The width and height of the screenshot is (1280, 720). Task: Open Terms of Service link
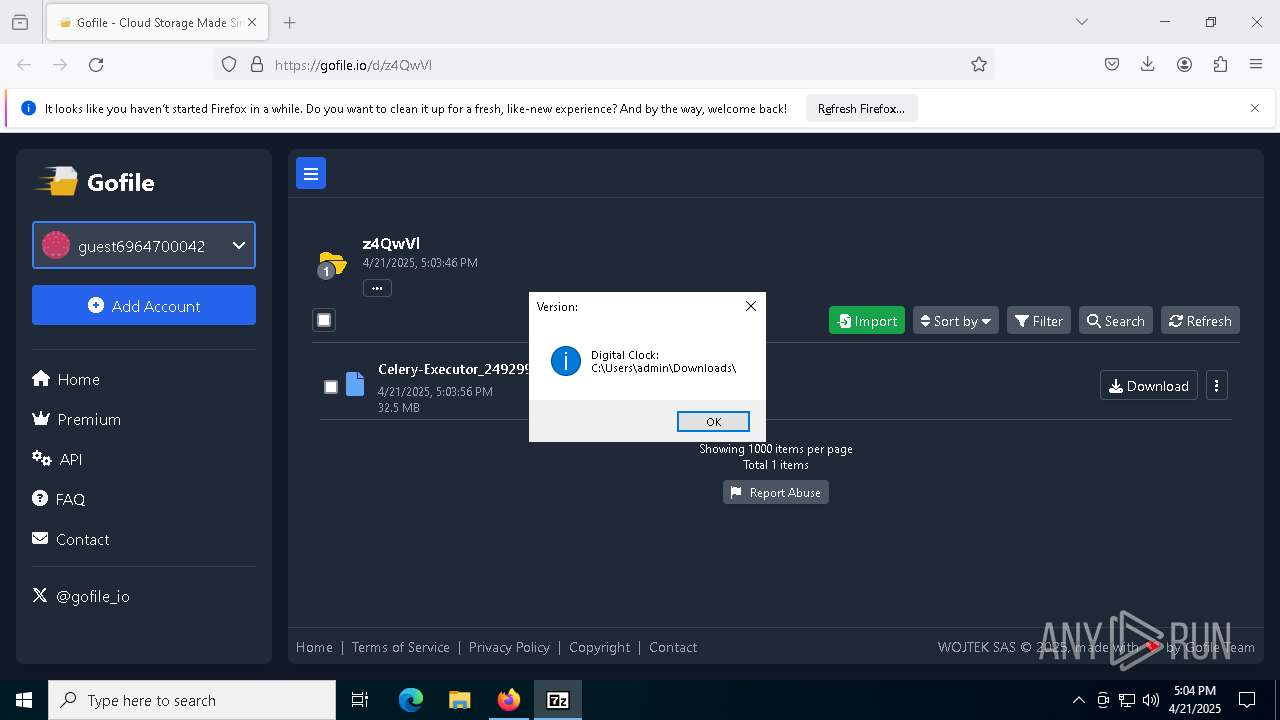401,647
